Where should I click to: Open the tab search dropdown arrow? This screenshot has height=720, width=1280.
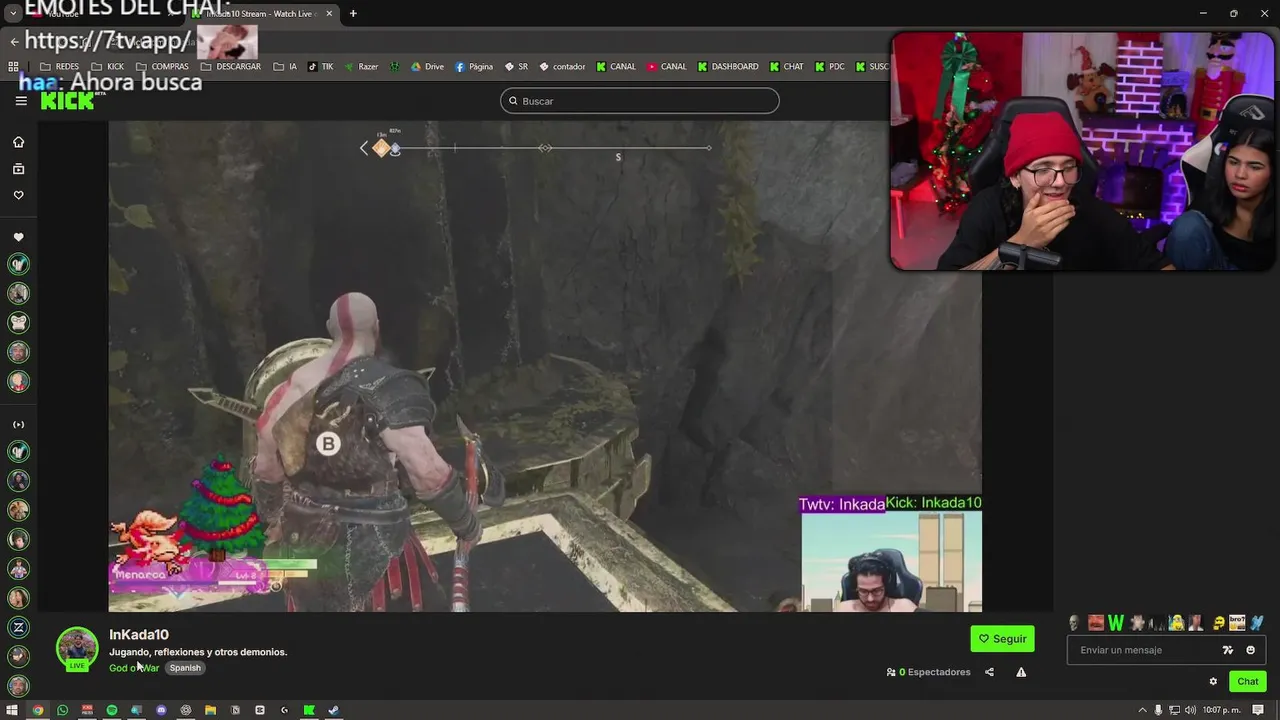click(13, 14)
